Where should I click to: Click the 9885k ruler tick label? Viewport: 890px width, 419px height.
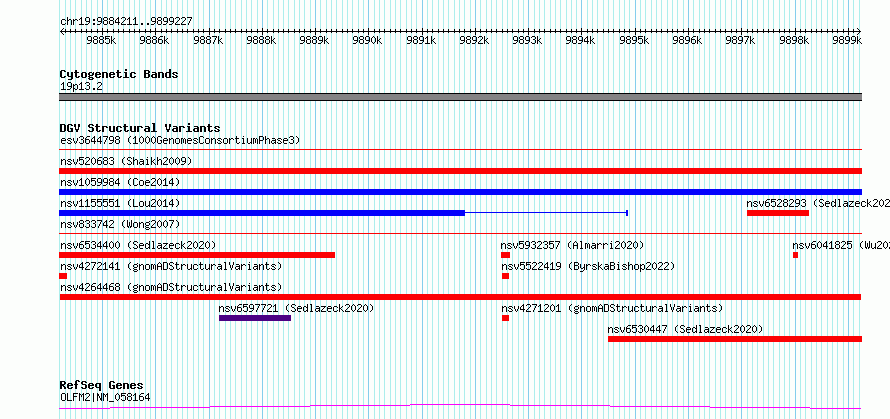(101, 40)
